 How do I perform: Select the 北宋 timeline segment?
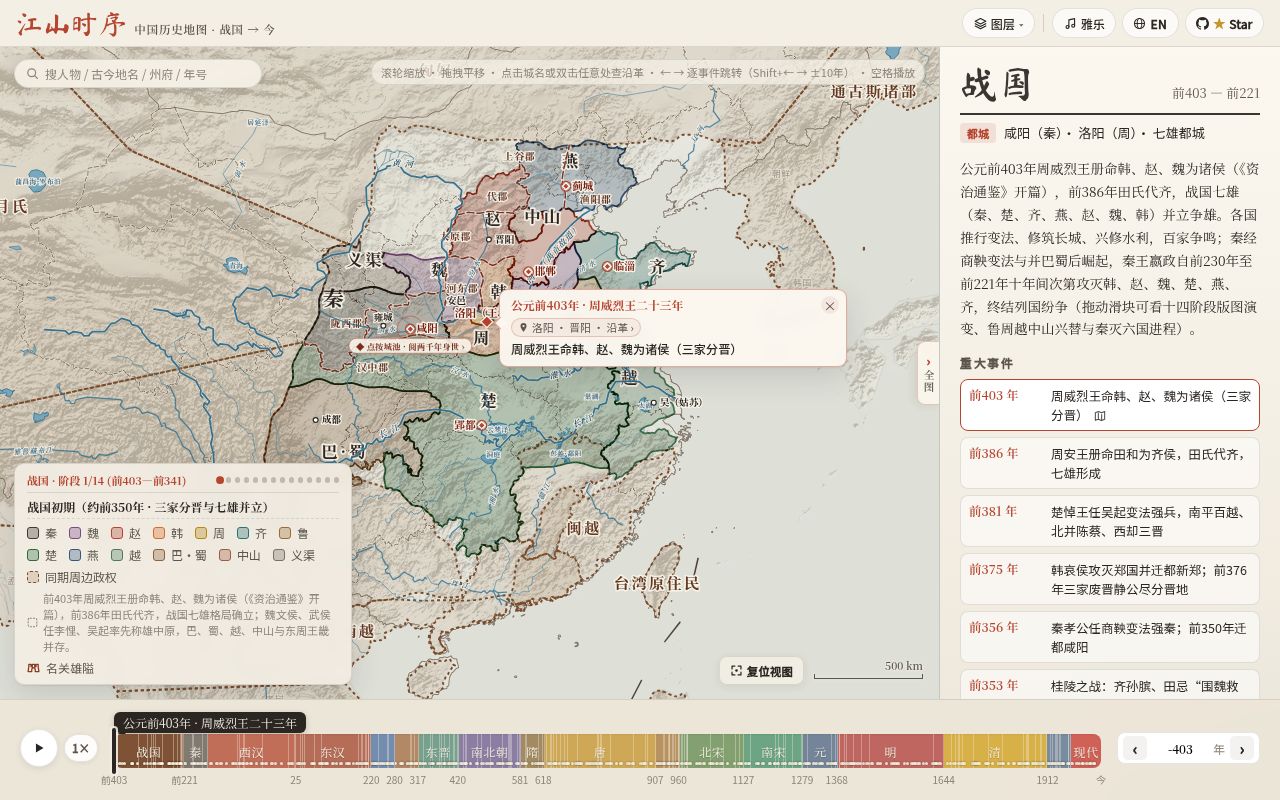[711, 752]
